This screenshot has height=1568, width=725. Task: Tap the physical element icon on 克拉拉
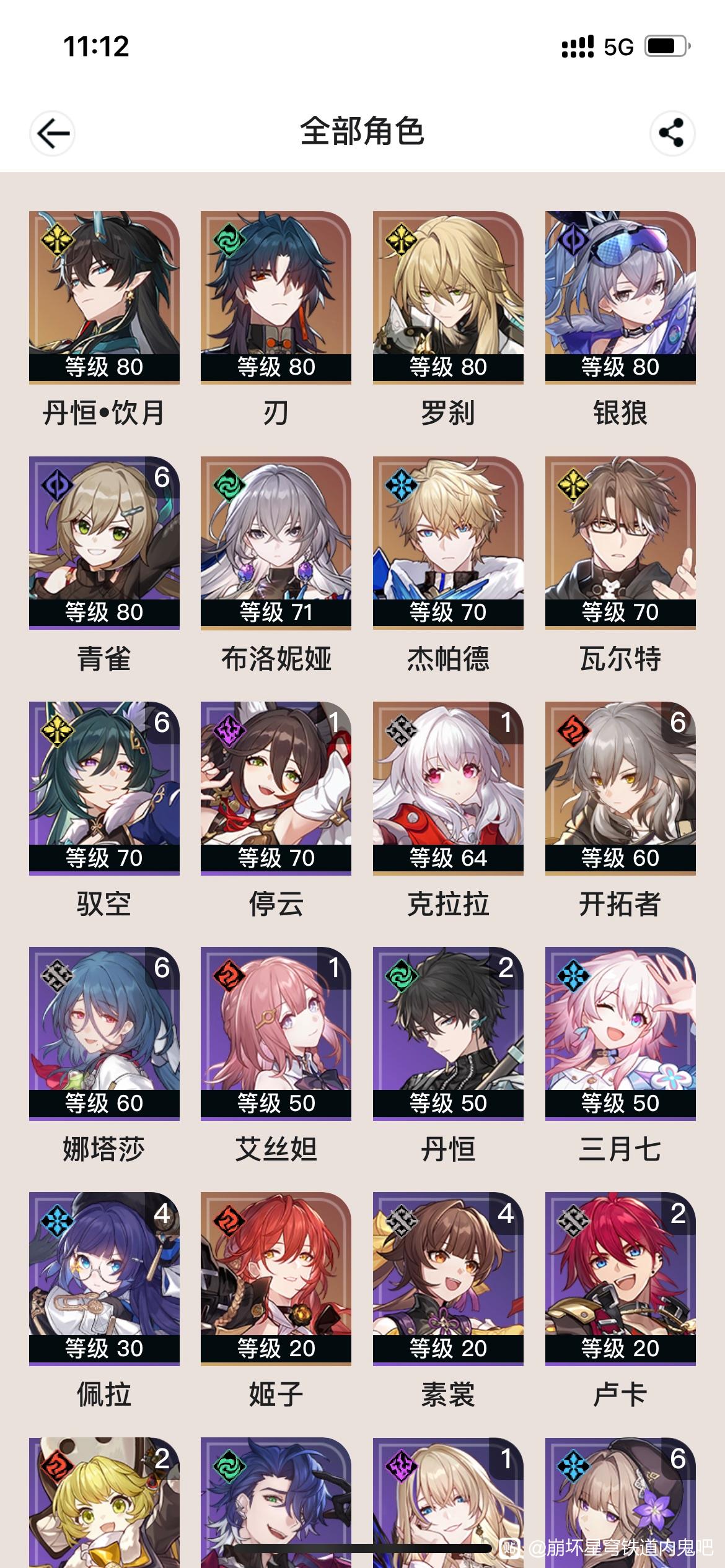[402, 731]
